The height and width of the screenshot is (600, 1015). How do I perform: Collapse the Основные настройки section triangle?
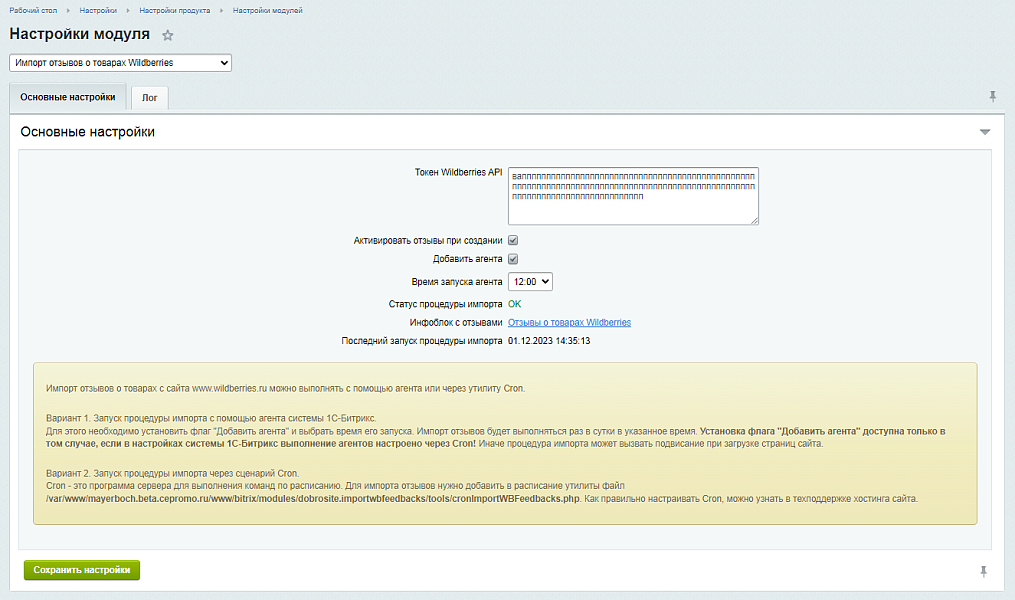point(984,132)
